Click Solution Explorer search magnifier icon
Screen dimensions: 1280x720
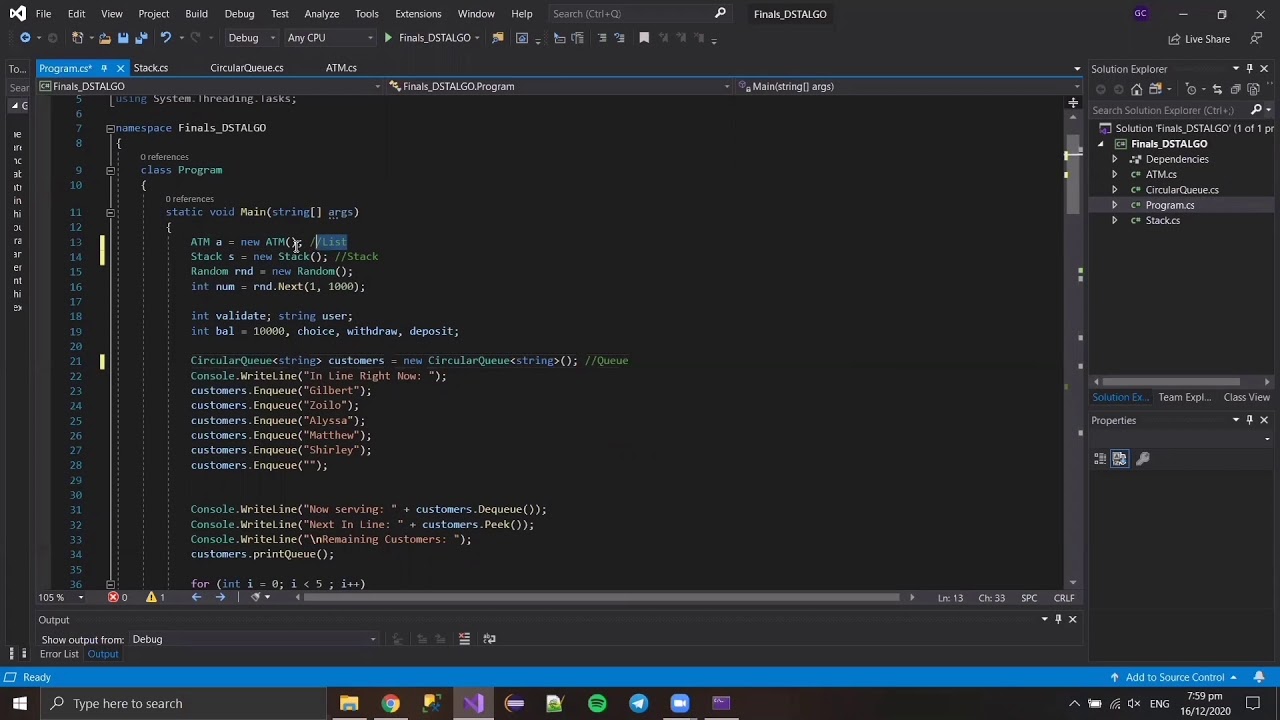pyautogui.click(x=1257, y=110)
